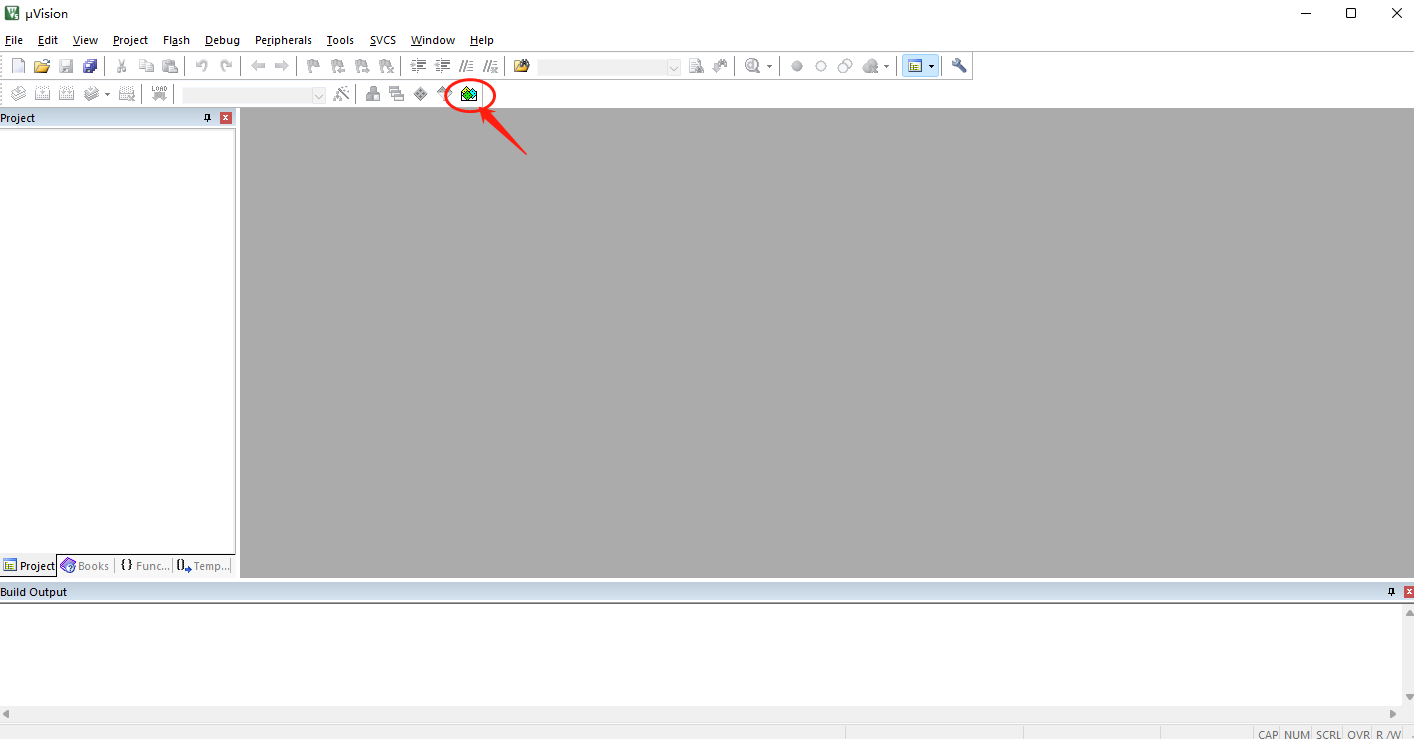Click the Copy icon in the toolbar
Screen dimensions: 1414x739
pos(146,66)
